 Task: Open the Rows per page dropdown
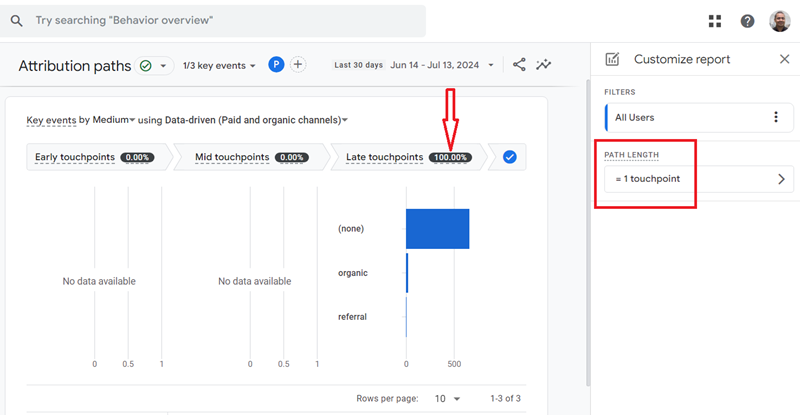click(447, 399)
